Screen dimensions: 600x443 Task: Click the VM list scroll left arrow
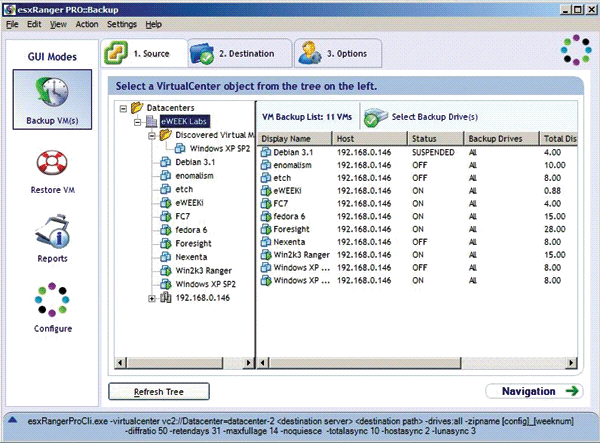263,363
